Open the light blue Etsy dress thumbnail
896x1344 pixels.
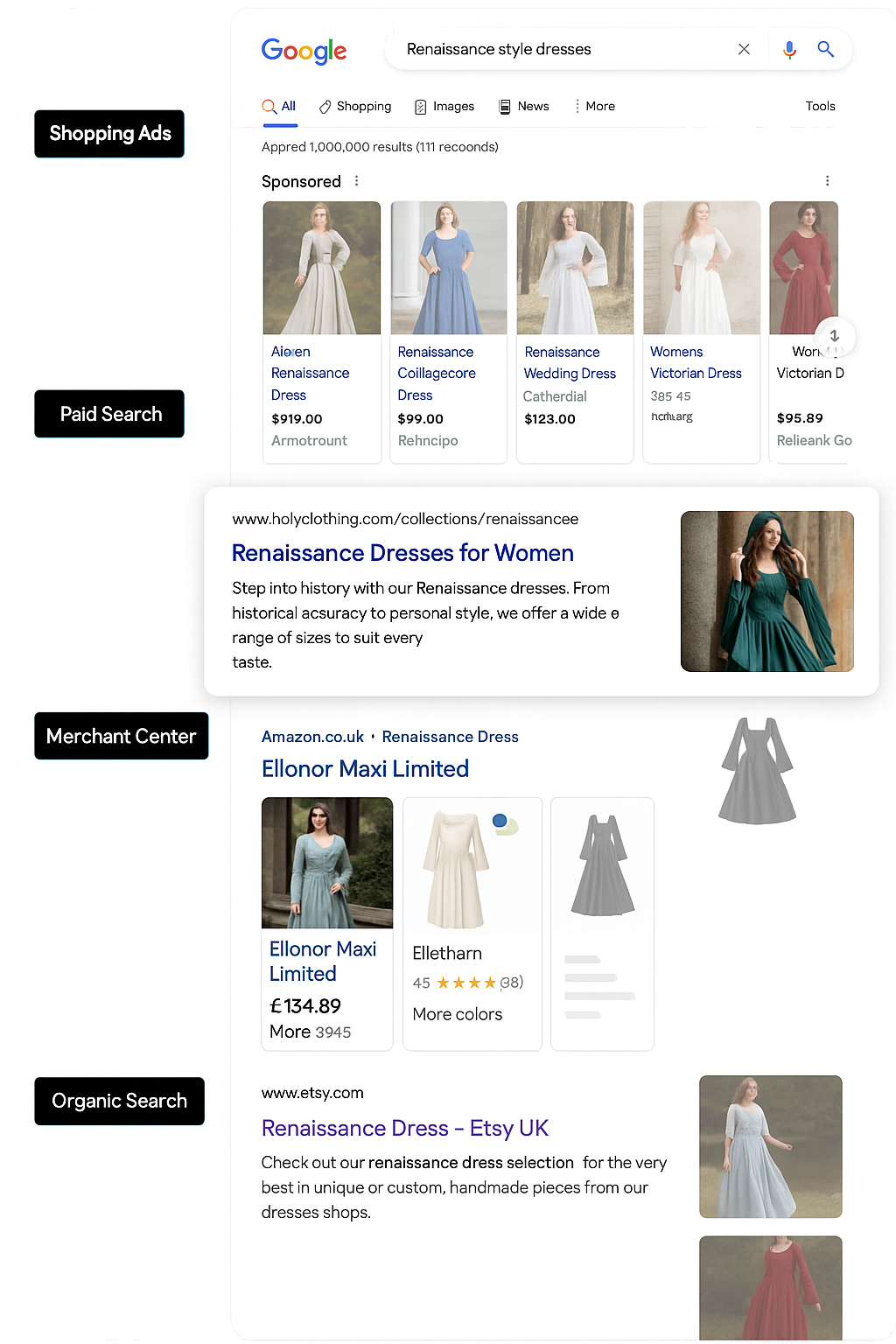771,1147
